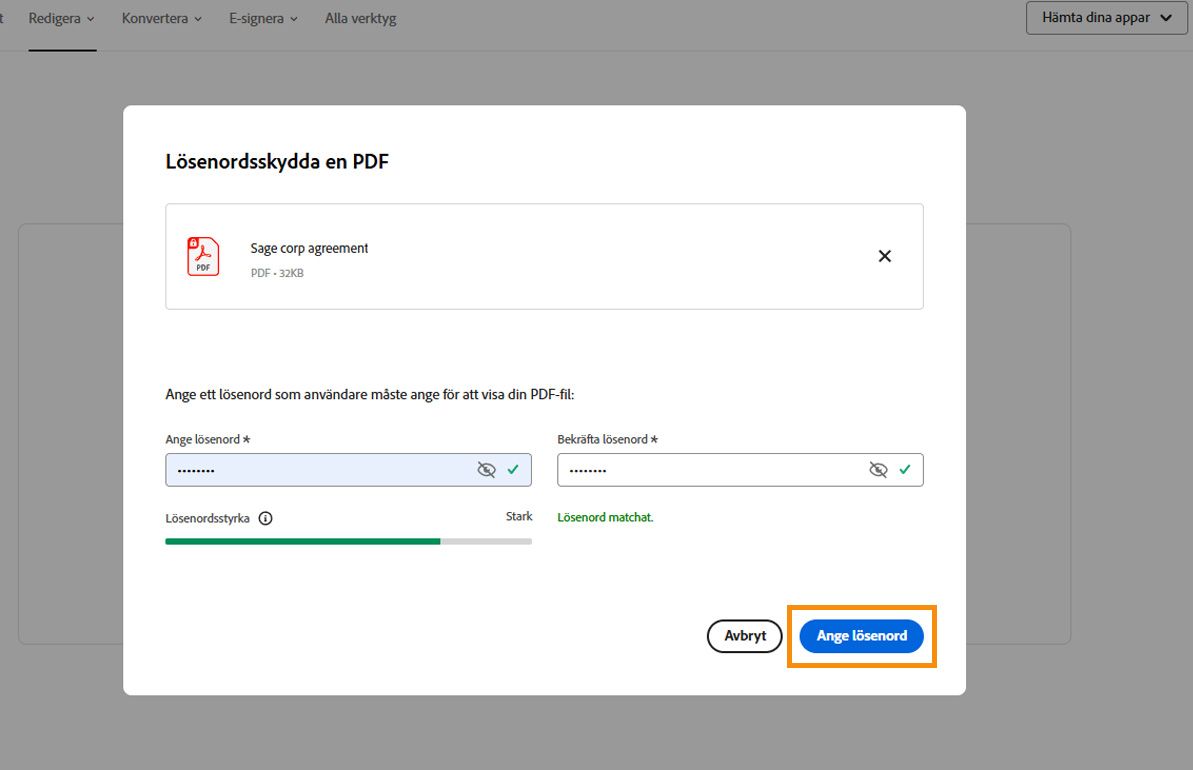Click the password strength progress bar
Image resolution: width=1193 pixels, height=770 pixels.
pyautogui.click(x=348, y=540)
